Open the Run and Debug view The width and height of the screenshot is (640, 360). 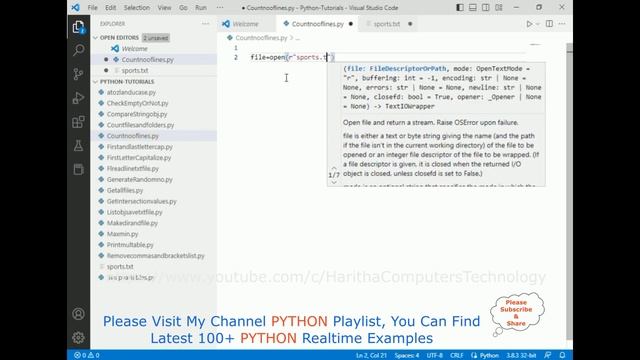click(x=78, y=98)
